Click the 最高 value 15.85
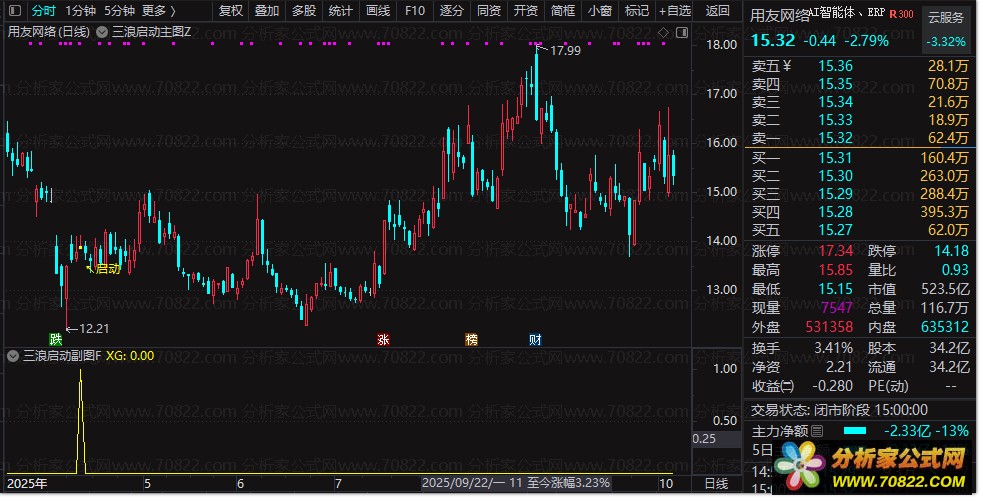This screenshot has height=498, width=982. (835, 270)
